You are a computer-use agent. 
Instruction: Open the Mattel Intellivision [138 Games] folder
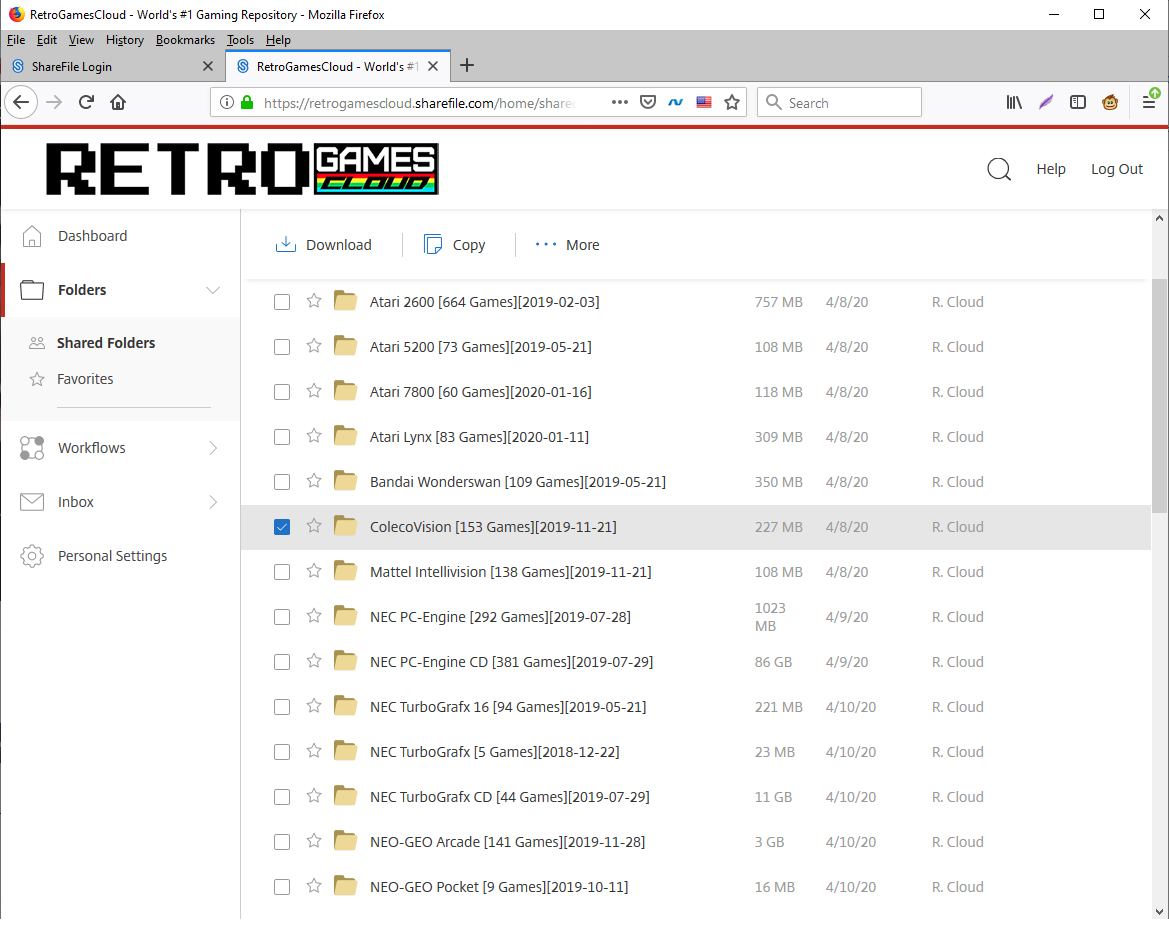[x=511, y=572]
